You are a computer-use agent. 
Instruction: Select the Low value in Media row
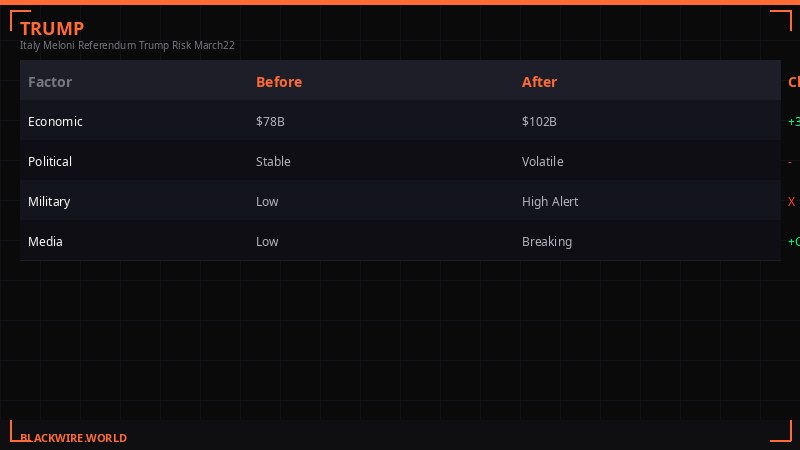coord(267,241)
